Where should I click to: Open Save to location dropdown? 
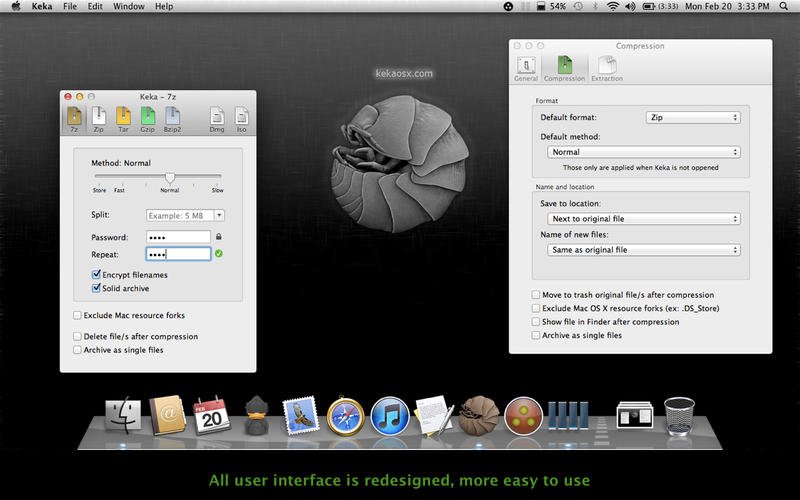[x=643, y=218]
